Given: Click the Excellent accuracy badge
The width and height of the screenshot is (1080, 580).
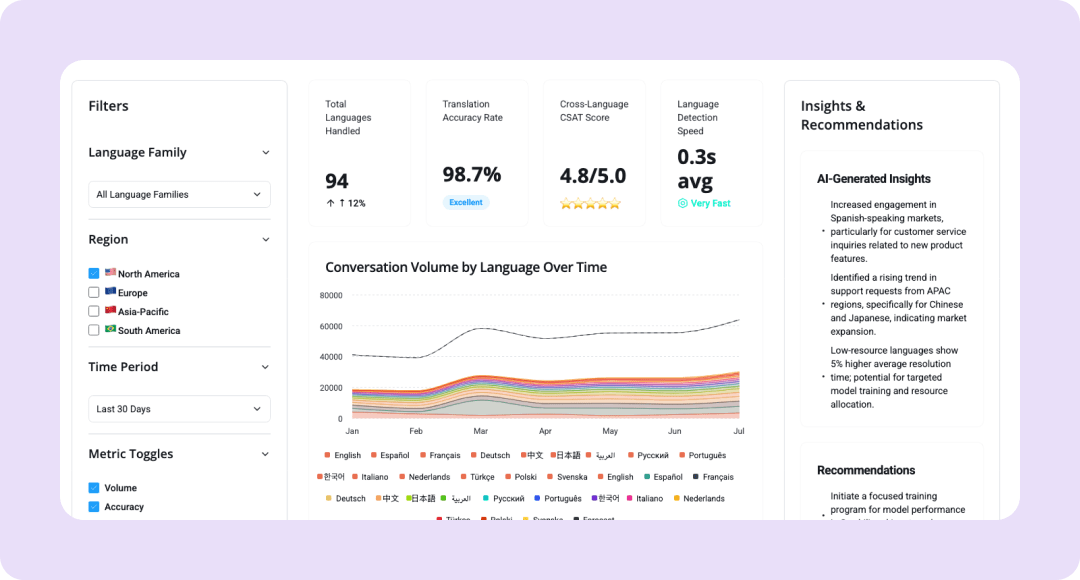Looking at the screenshot, I should [465, 203].
